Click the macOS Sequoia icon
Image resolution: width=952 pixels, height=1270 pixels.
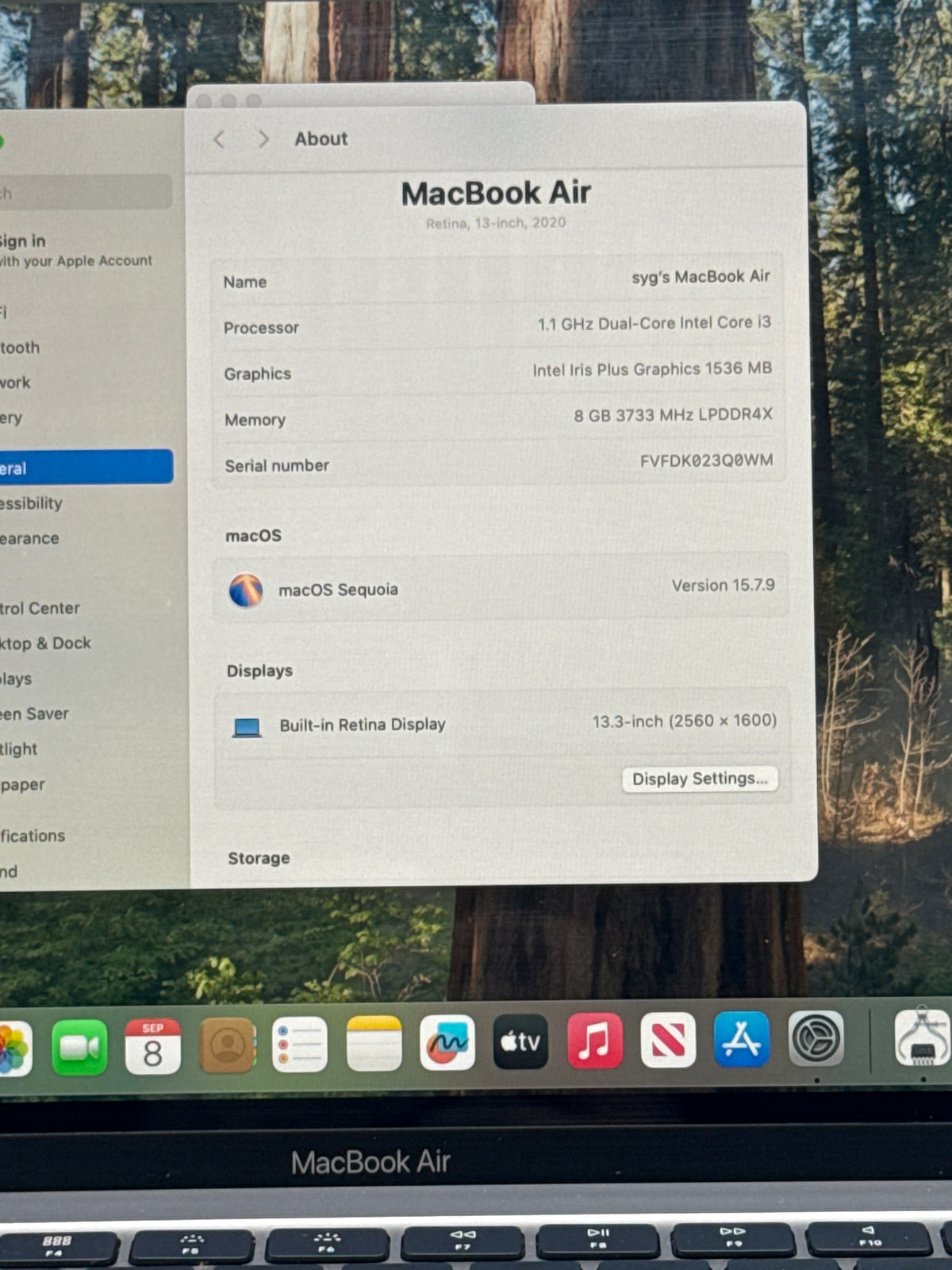[x=246, y=591]
